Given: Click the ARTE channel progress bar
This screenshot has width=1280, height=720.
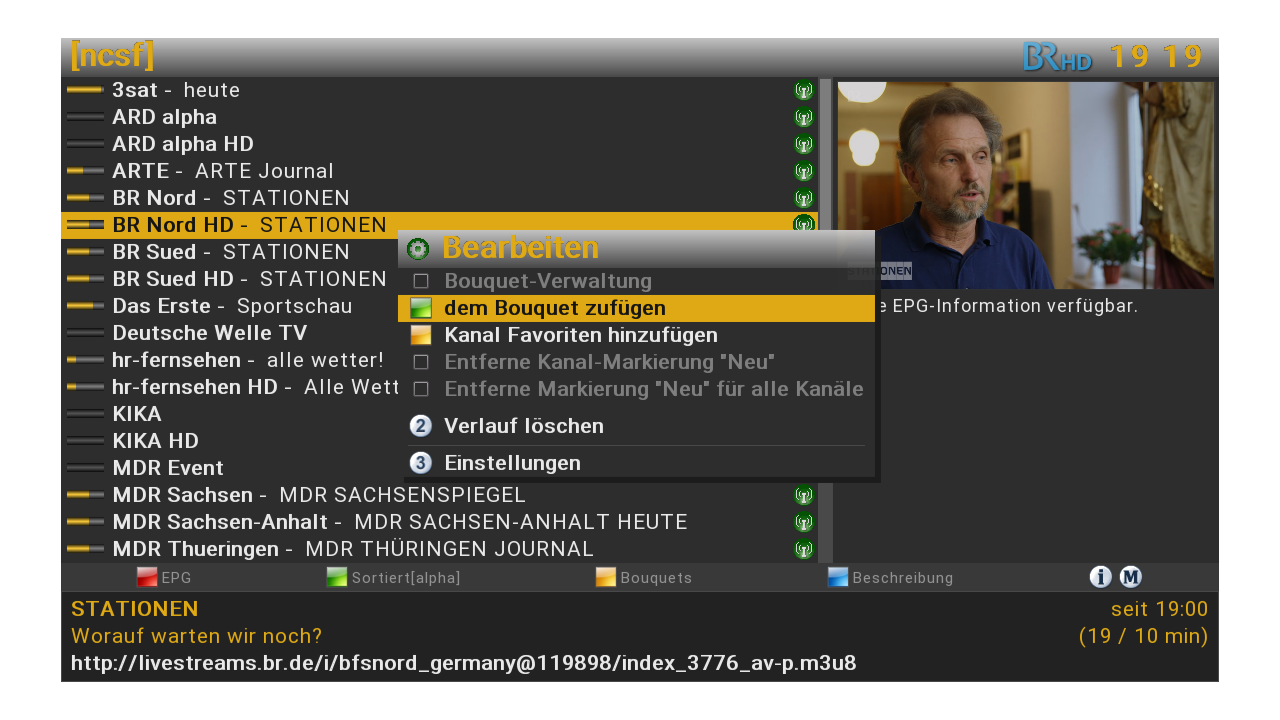Looking at the screenshot, I should coord(85,171).
